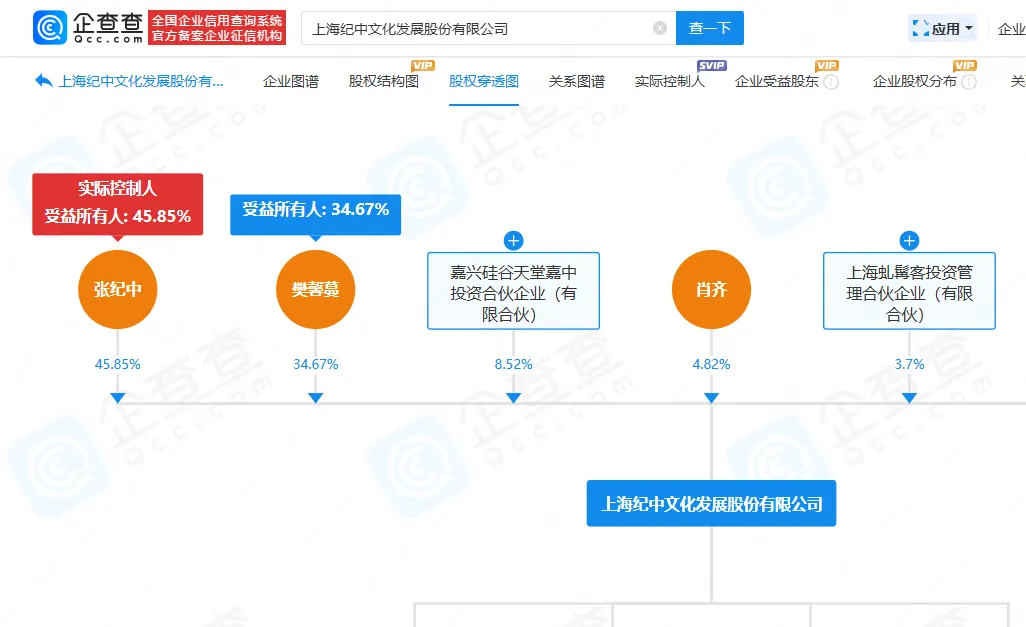Screen dimensions: 1026x627
Task: Open the 应用 dropdown menu
Action: [952, 29]
